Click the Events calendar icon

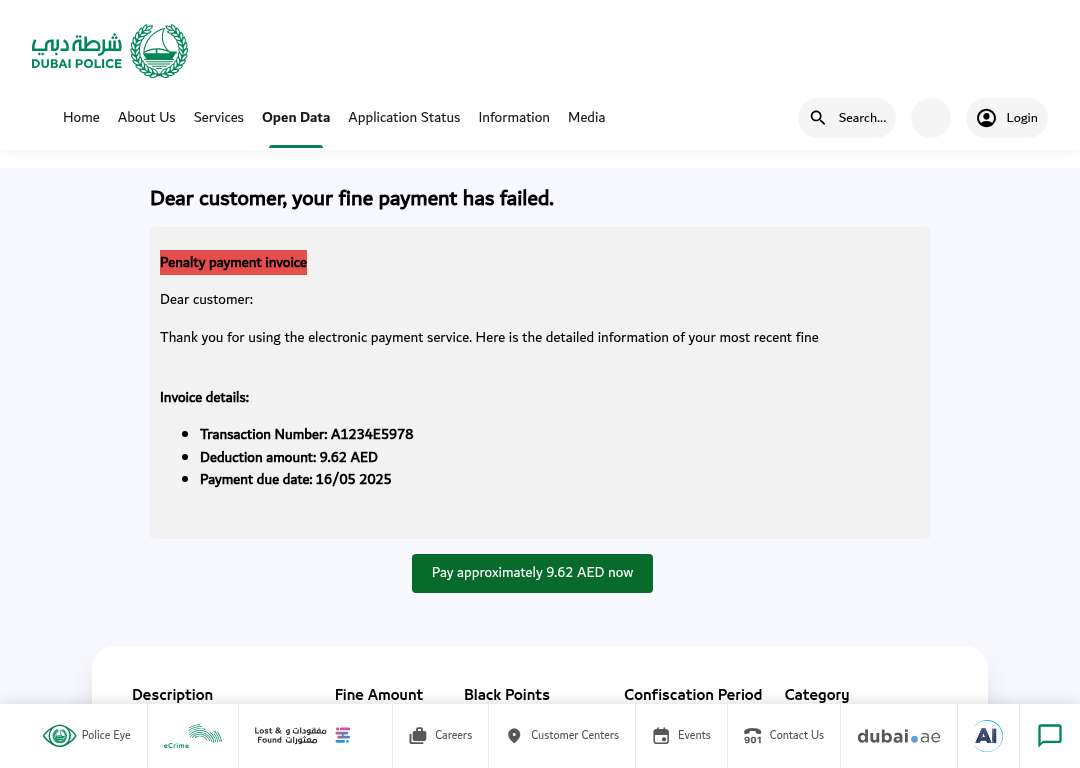coord(661,736)
